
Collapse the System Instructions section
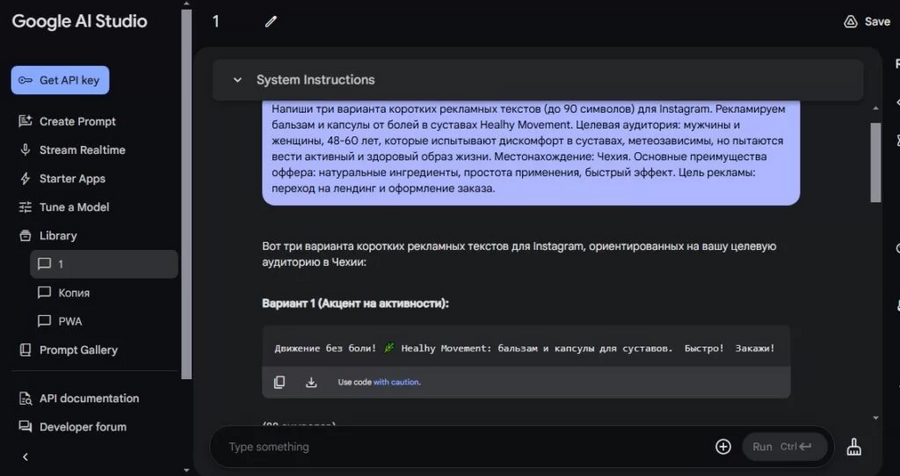[238, 80]
